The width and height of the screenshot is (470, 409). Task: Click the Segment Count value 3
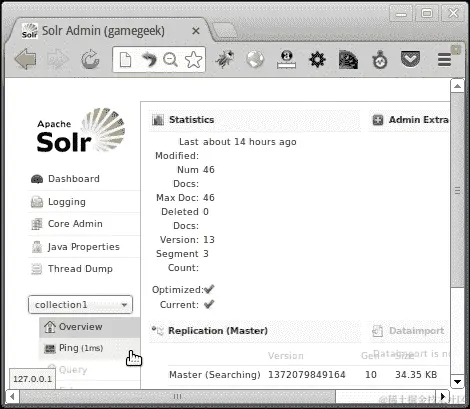pos(206,254)
